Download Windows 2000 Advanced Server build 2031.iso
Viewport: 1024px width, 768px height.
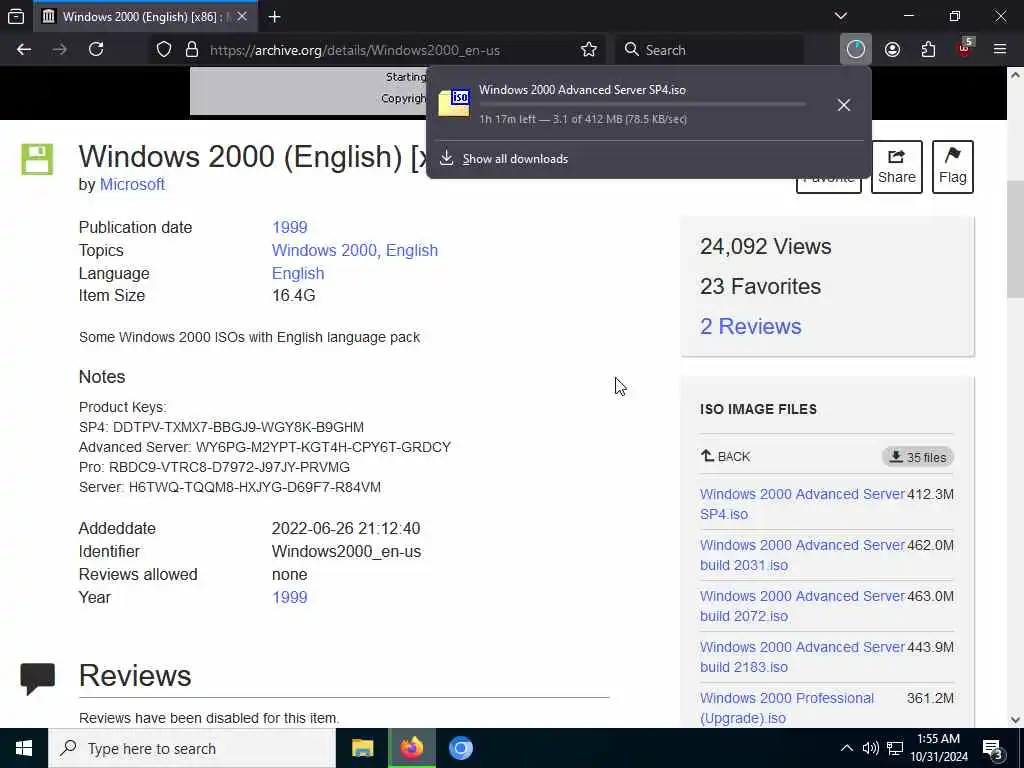(x=802, y=555)
